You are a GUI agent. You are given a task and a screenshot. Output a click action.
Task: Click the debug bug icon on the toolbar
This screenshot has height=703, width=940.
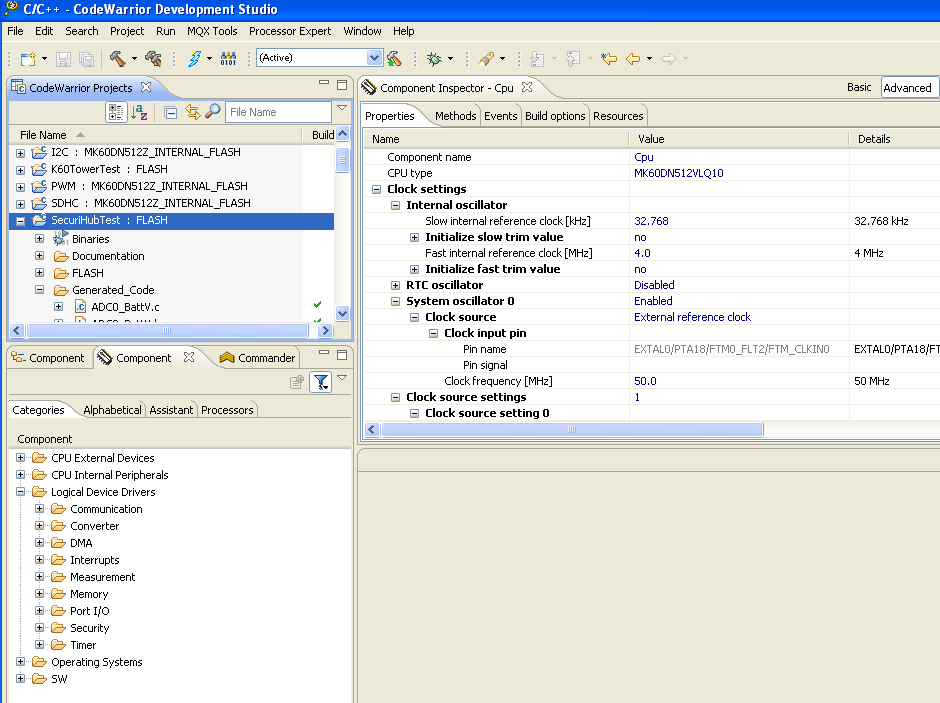(x=434, y=57)
